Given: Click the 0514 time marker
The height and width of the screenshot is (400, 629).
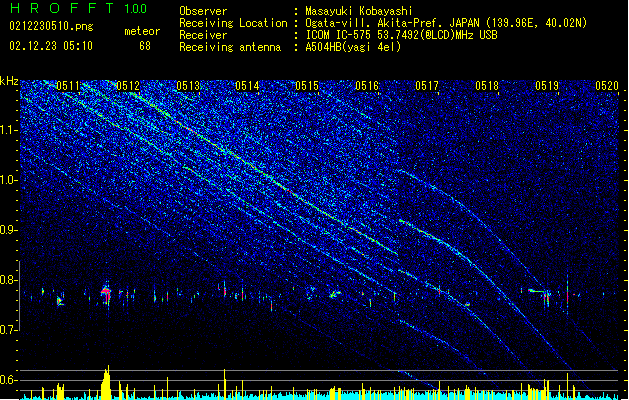Looking at the screenshot, I should click(x=247, y=86).
